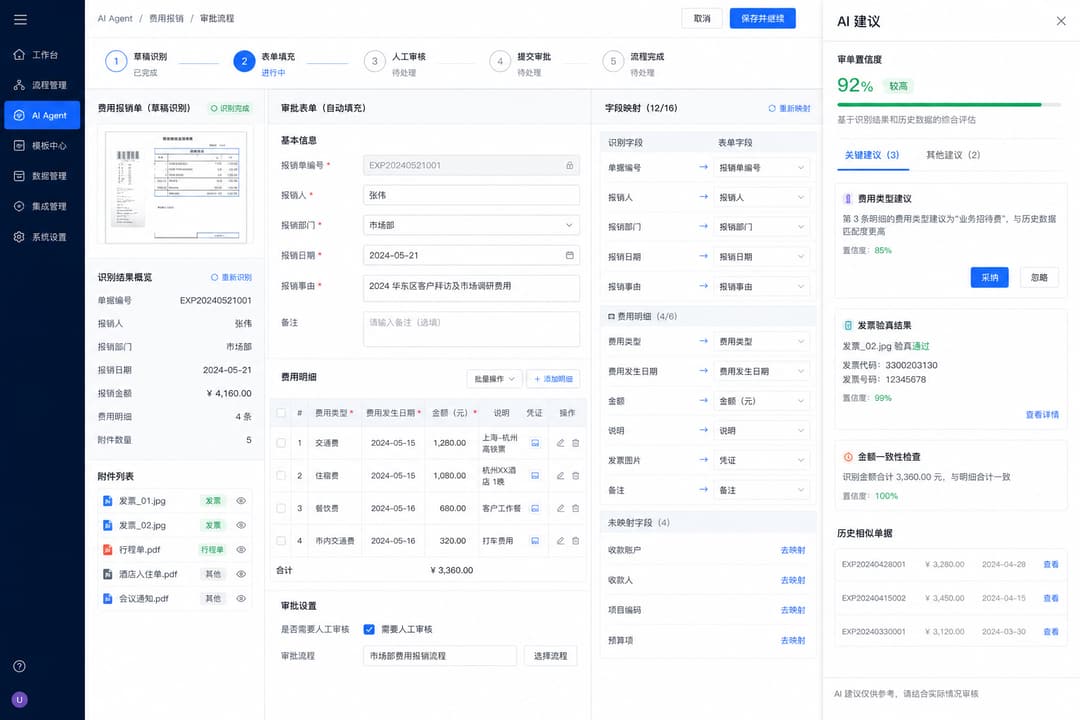1080x720 pixels.
Task: Click 采纳 on 费用类型建议
Action: point(990,278)
